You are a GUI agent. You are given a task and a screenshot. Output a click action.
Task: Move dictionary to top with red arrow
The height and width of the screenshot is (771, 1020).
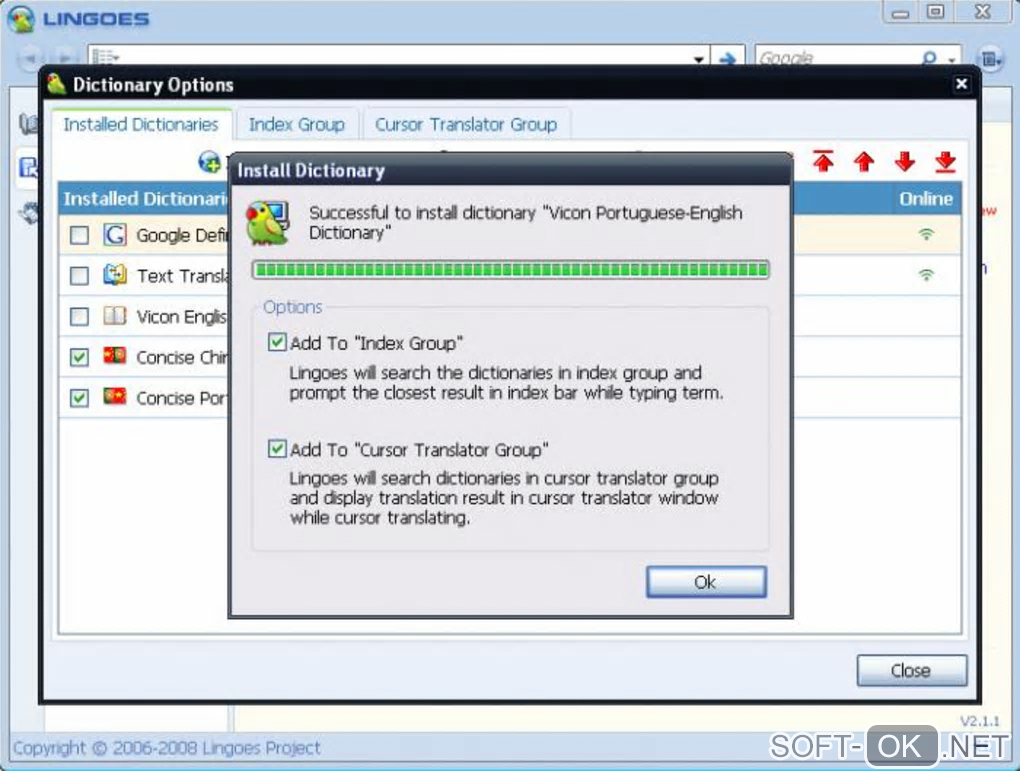823,161
